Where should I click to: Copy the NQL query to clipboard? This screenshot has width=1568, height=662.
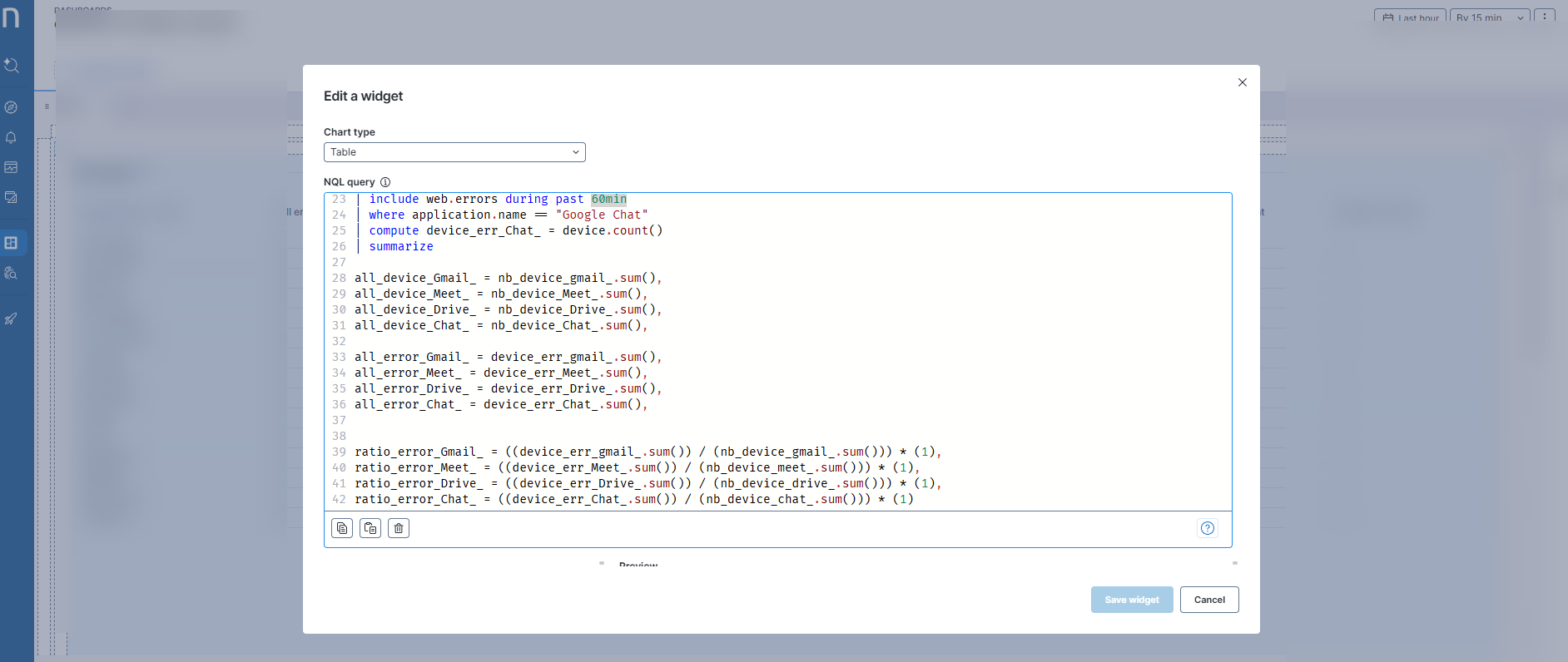342,528
